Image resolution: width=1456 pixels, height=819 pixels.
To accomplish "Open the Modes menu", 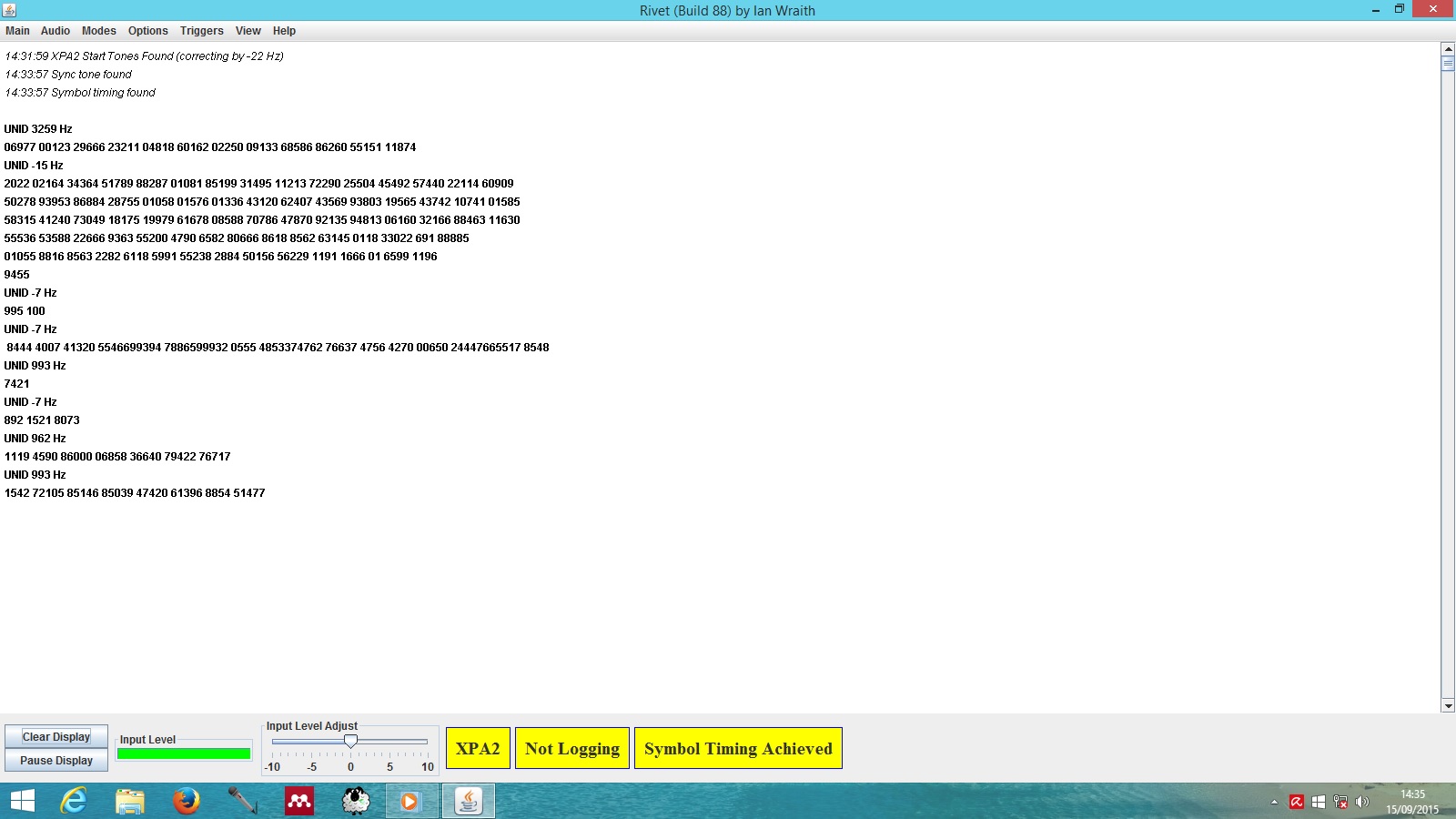I will [x=98, y=31].
